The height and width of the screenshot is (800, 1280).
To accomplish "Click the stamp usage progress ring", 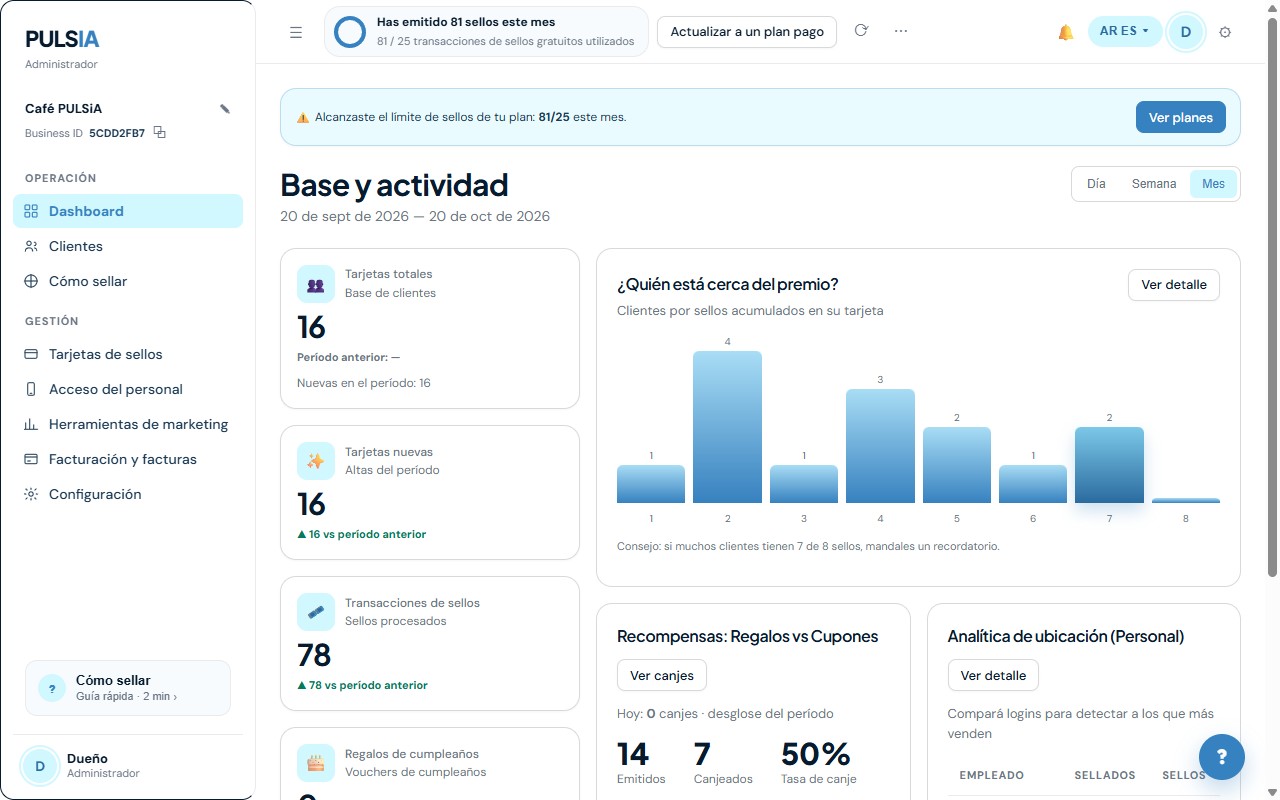I will pos(350,32).
